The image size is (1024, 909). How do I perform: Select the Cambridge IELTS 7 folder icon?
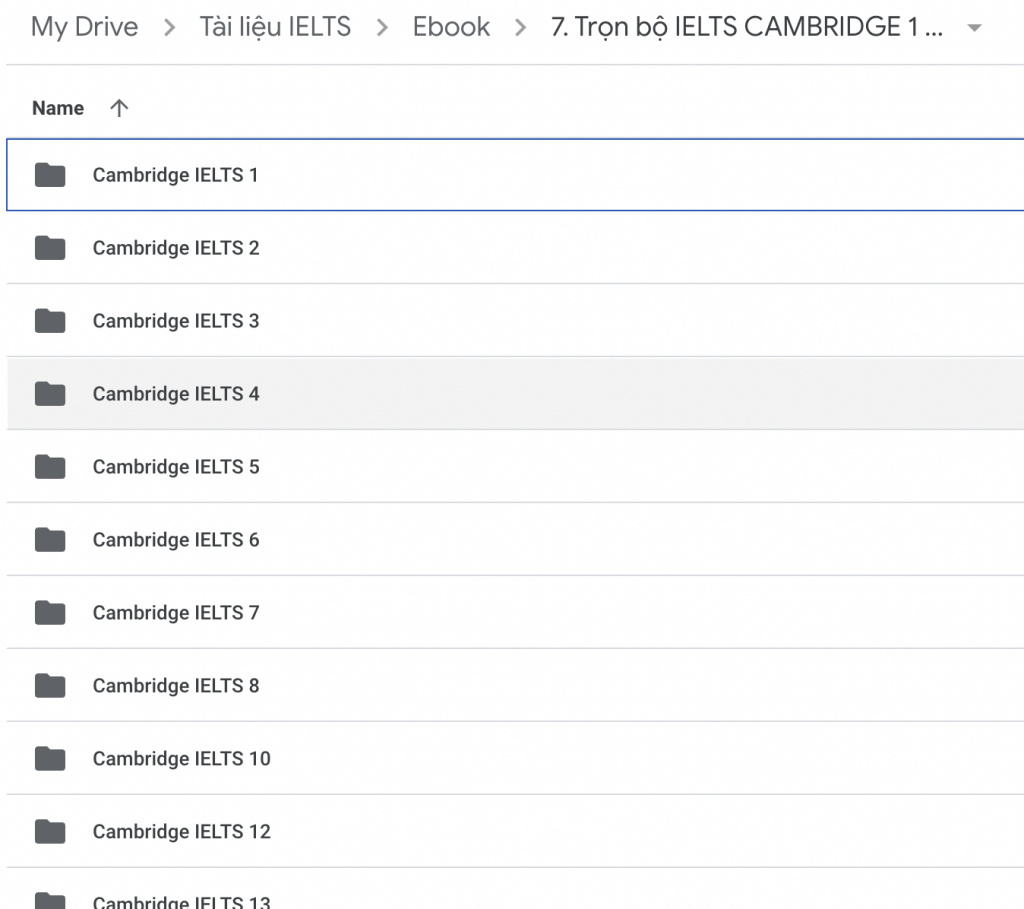[50, 613]
